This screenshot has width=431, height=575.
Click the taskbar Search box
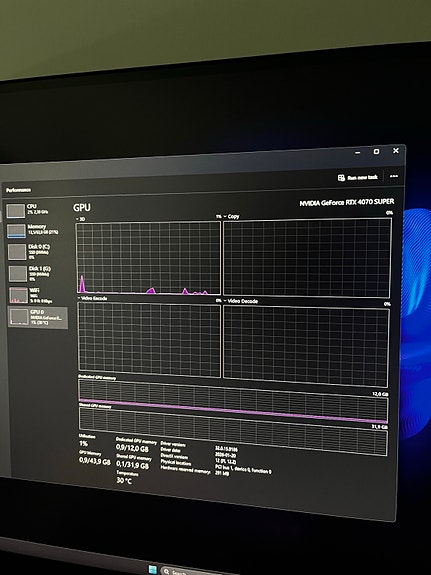point(191,572)
